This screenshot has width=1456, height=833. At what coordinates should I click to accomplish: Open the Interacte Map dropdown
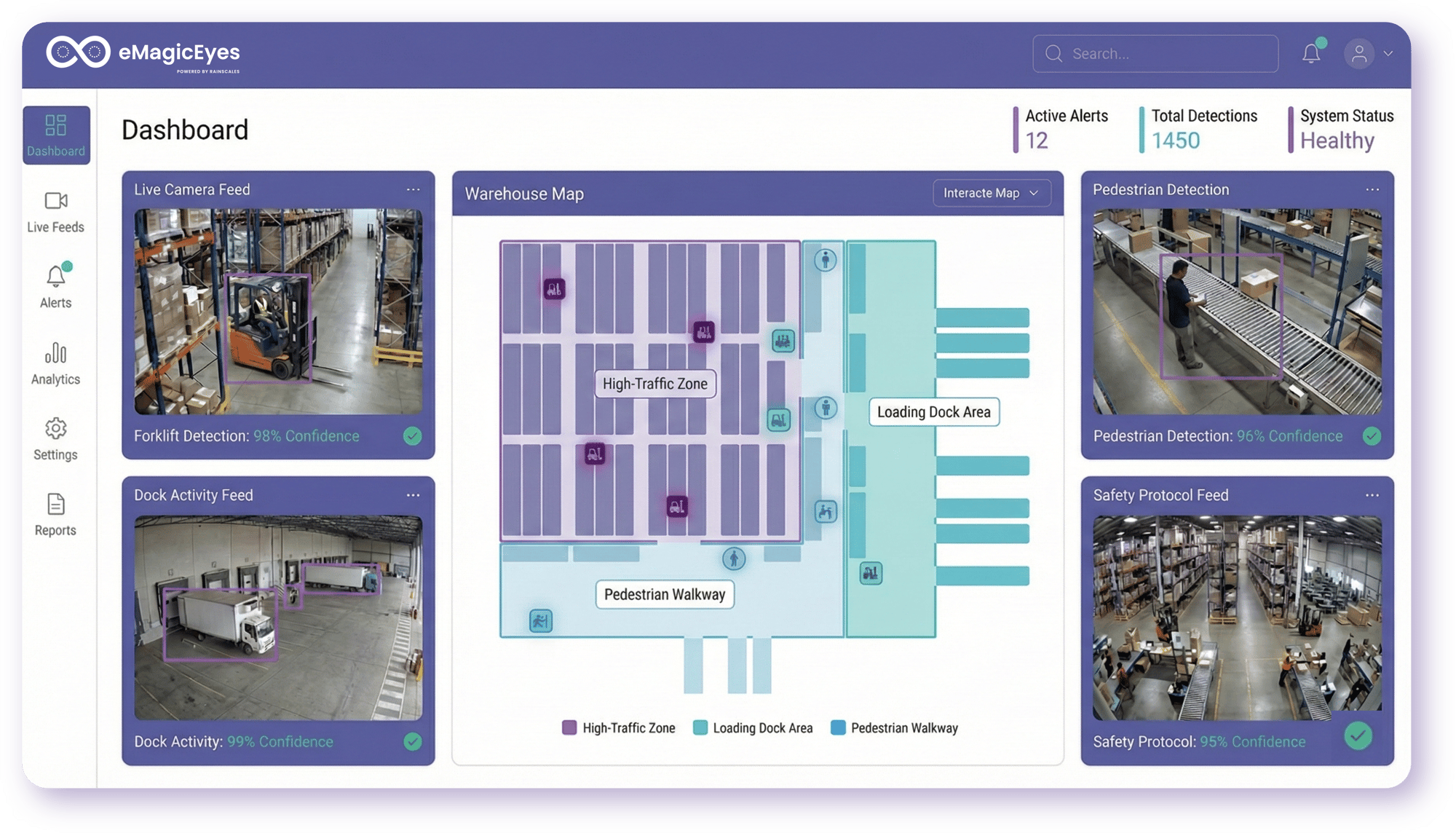coord(992,193)
